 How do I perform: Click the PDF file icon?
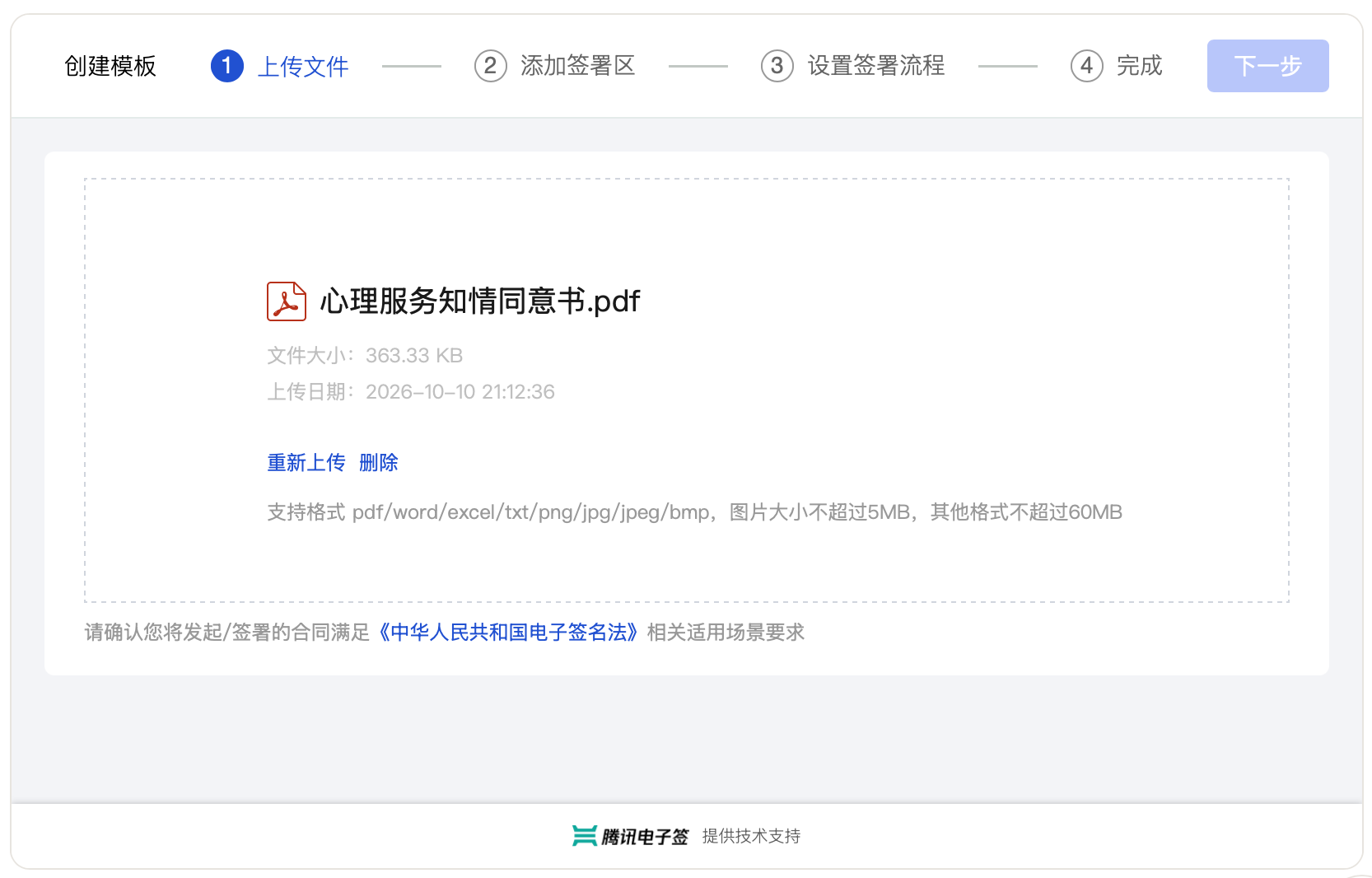tap(287, 301)
